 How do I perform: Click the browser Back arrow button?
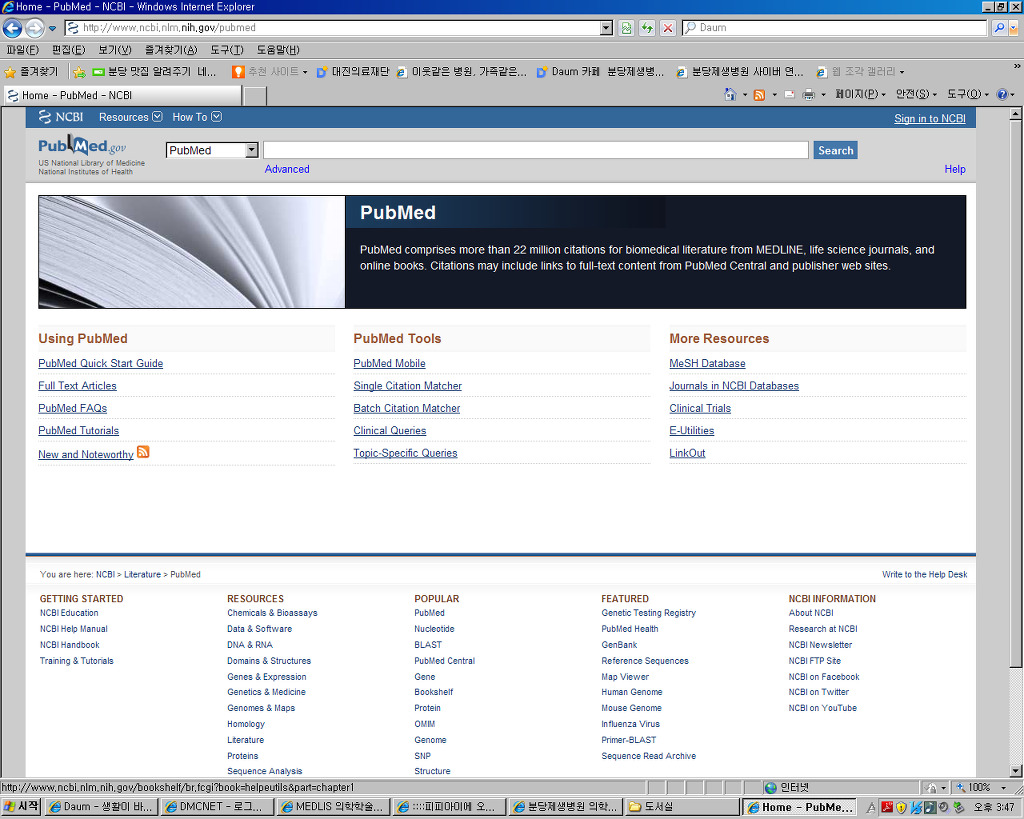pos(12,28)
